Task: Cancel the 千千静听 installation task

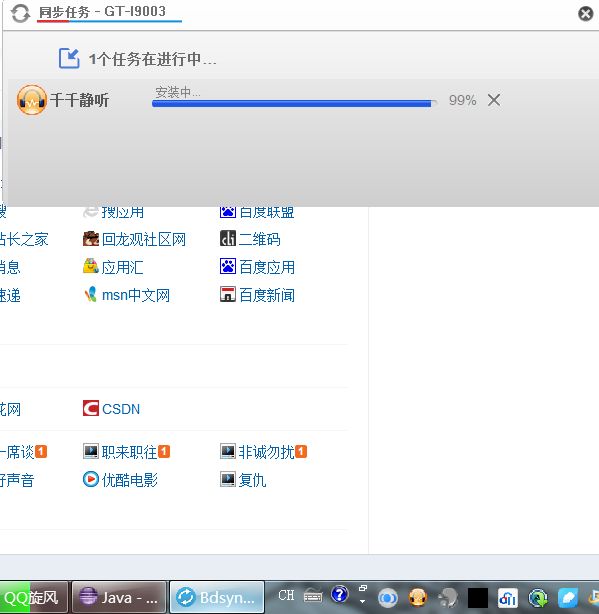Action: [x=494, y=100]
